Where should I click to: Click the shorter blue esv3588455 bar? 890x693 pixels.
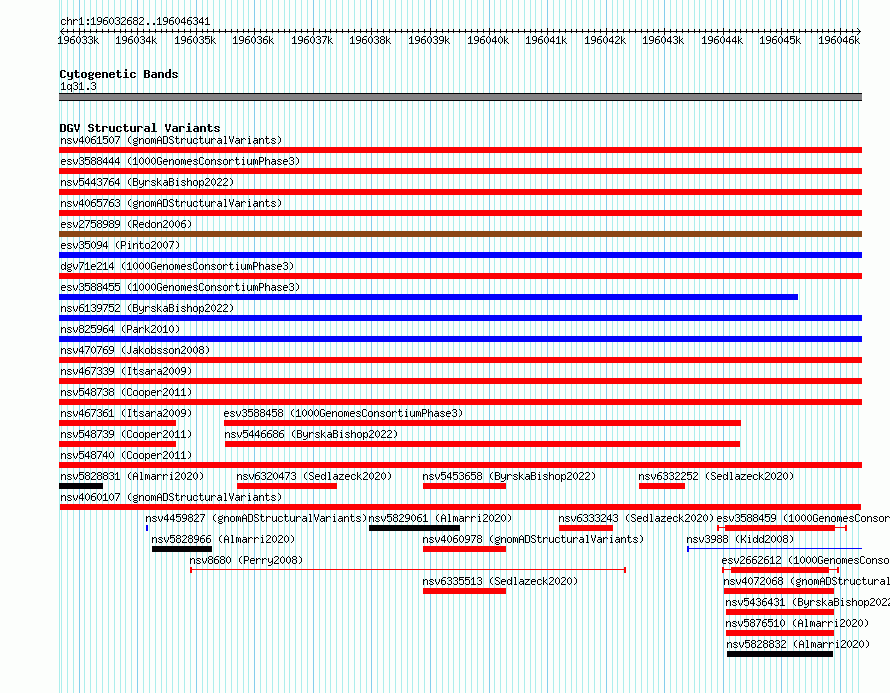click(429, 297)
